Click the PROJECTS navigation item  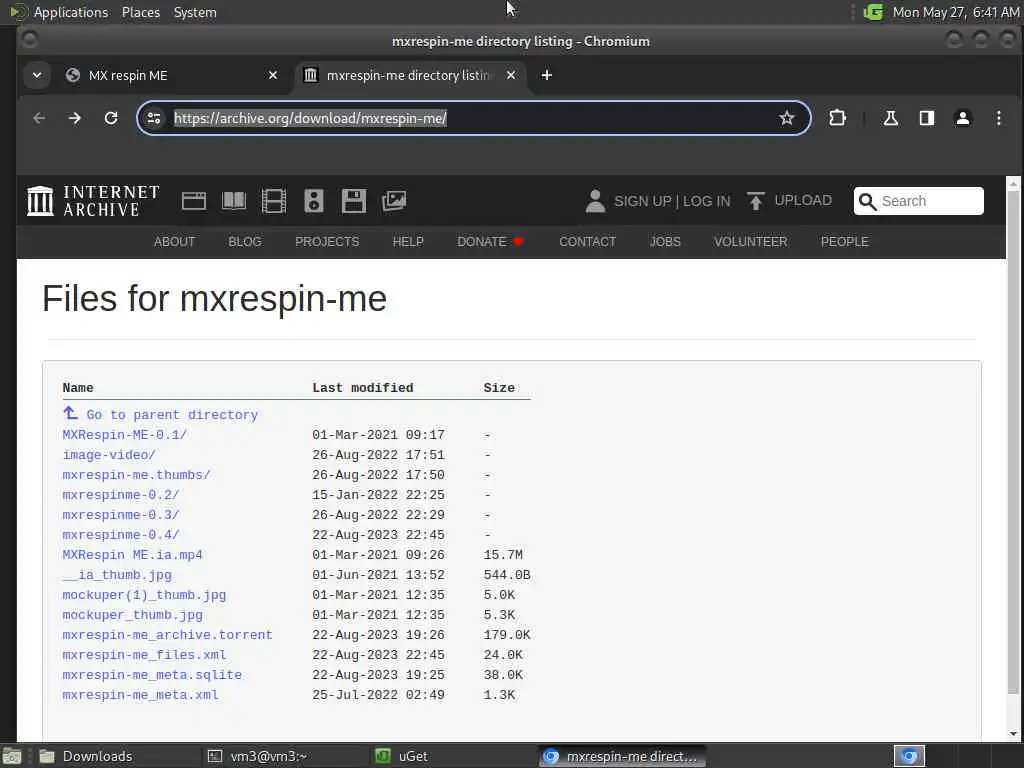pos(327,242)
